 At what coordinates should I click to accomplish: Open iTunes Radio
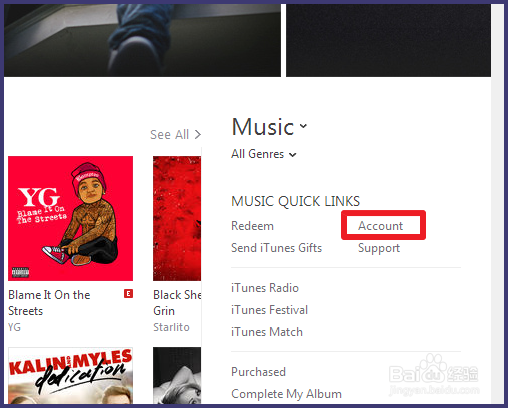pyautogui.click(x=265, y=288)
